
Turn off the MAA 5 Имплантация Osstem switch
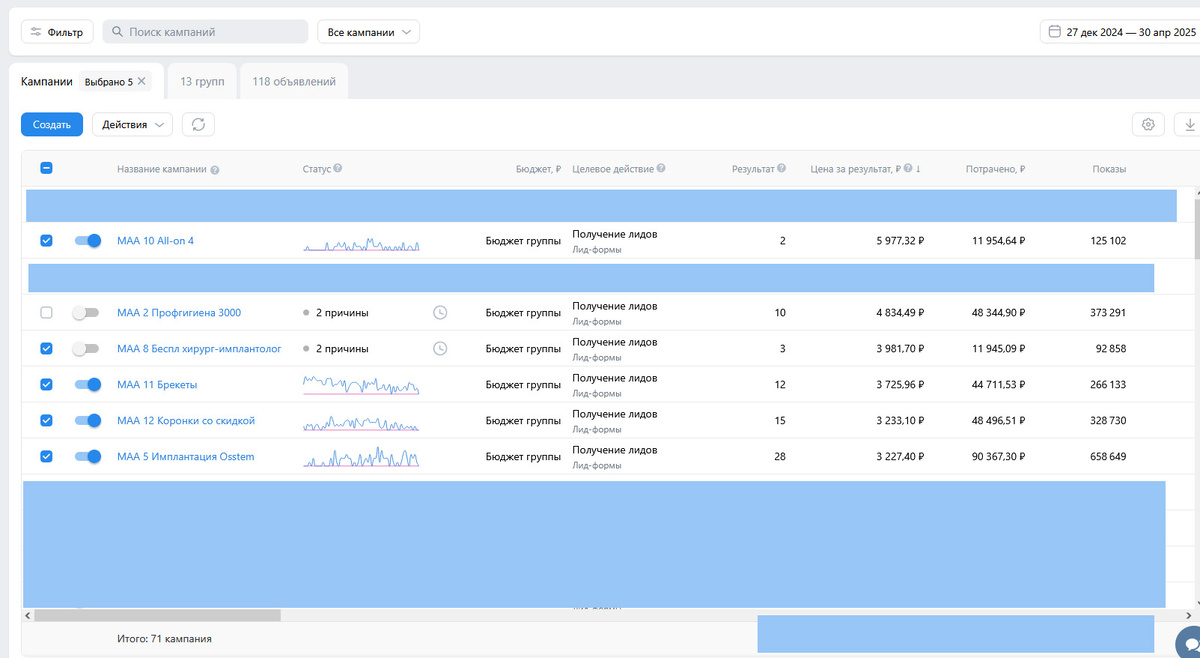(88, 457)
